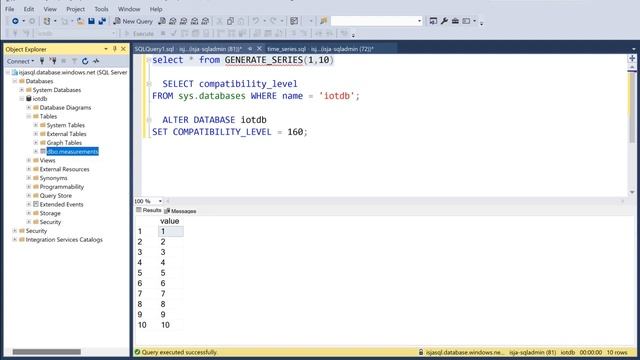This screenshot has height=360, width=640.
Task: Click the Object Explorer Stop icon
Action: click(64, 61)
